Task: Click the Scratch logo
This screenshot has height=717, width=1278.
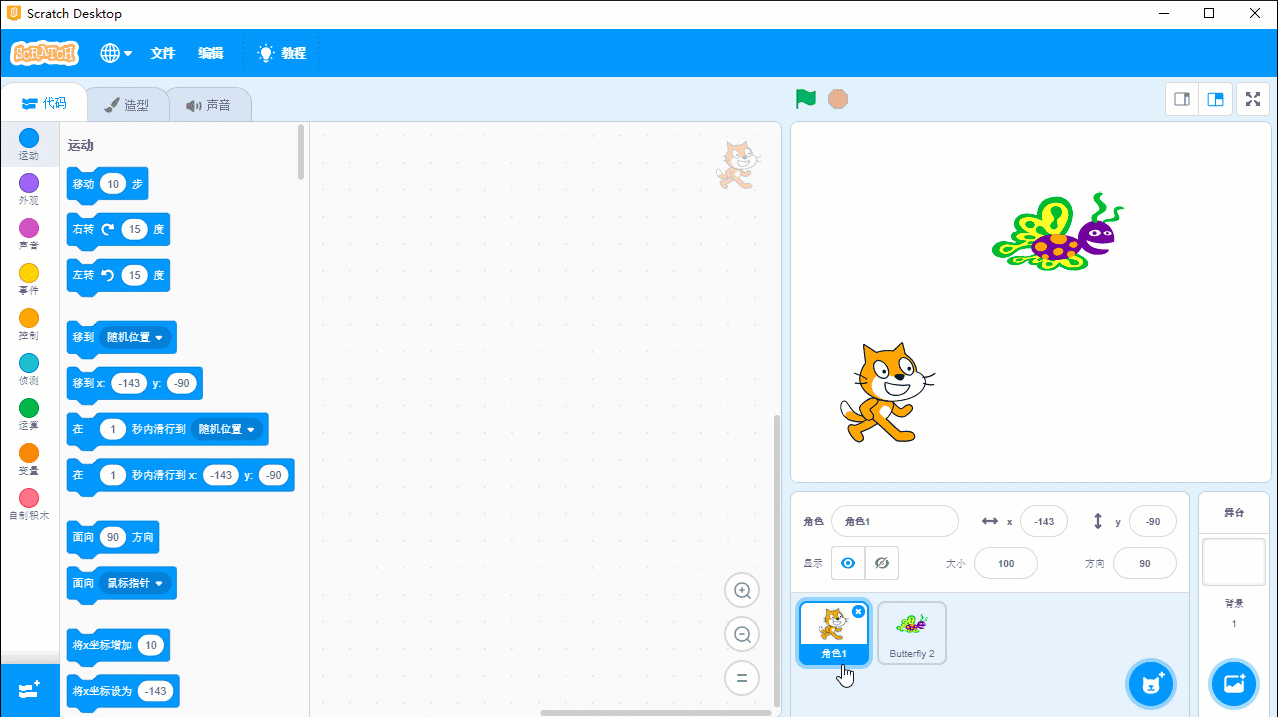Action: click(44, 53)
